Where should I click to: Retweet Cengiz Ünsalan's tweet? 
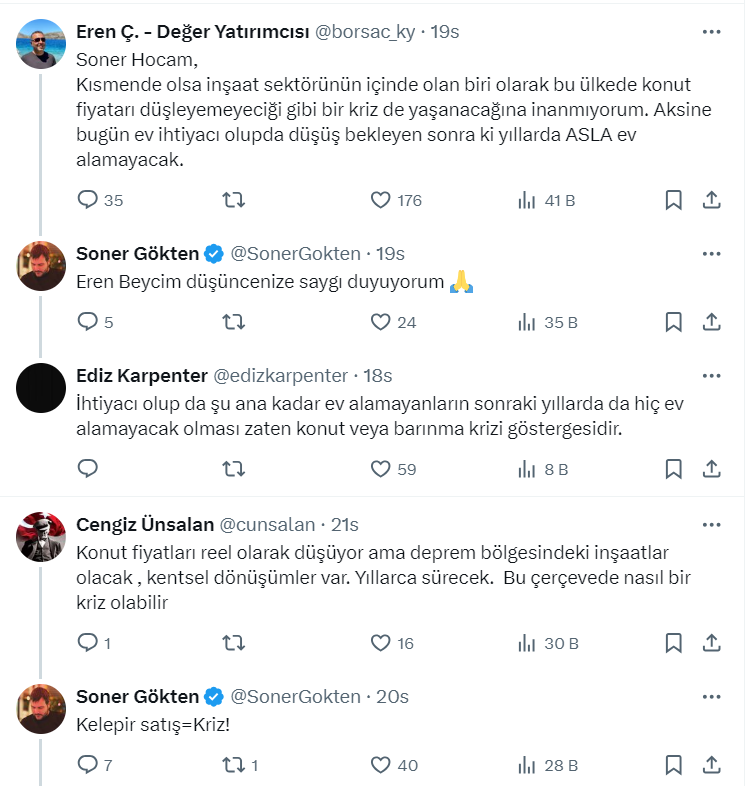233,643
